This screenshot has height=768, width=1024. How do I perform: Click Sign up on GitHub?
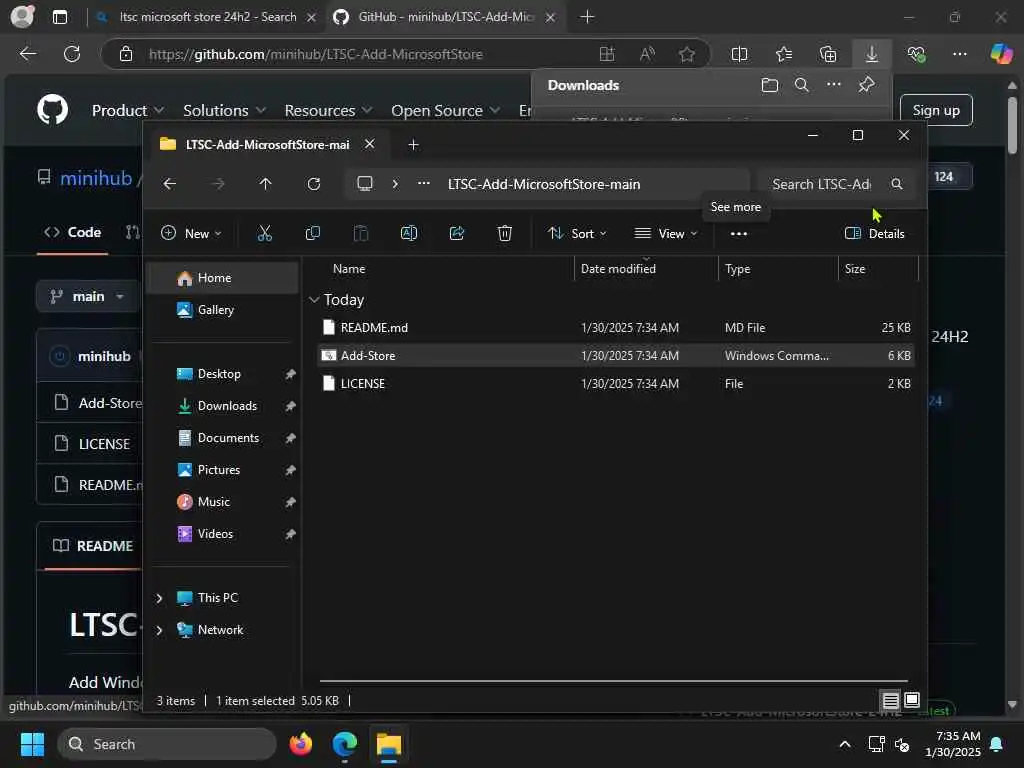click(936, 110)
